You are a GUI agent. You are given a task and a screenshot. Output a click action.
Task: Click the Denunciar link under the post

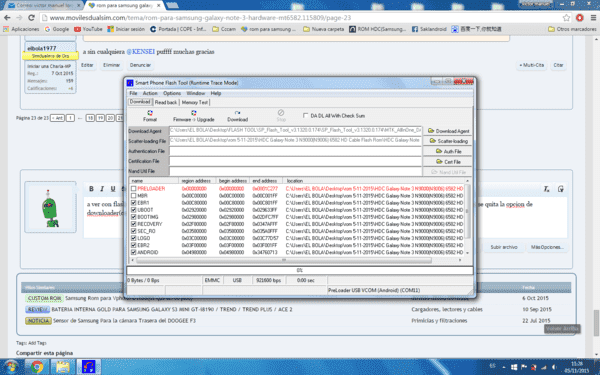140,65
